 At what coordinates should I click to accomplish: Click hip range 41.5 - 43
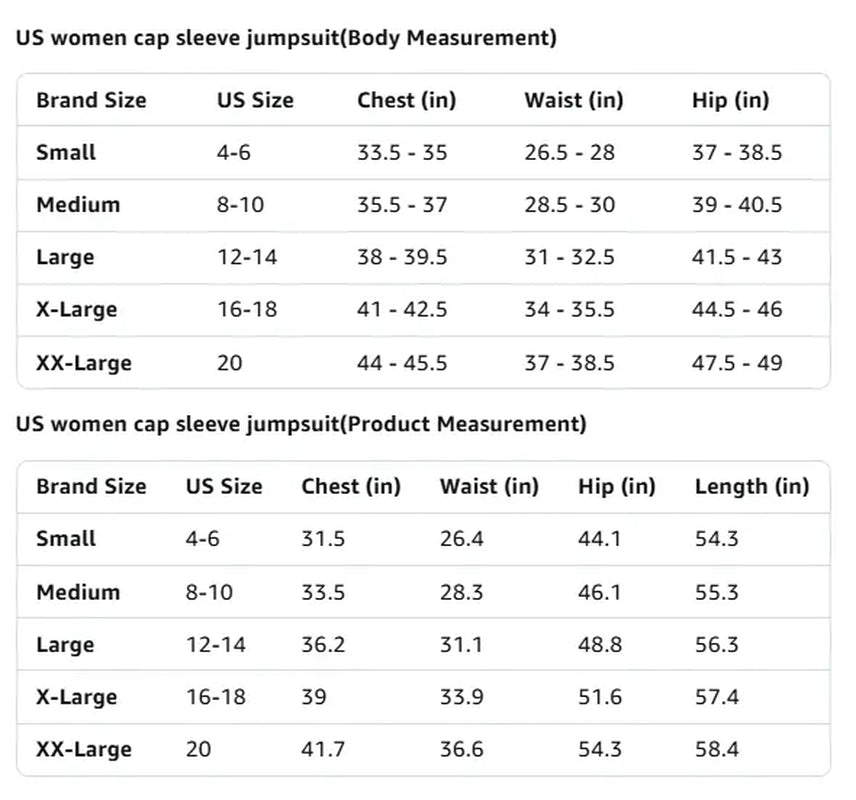click(736, 257)
